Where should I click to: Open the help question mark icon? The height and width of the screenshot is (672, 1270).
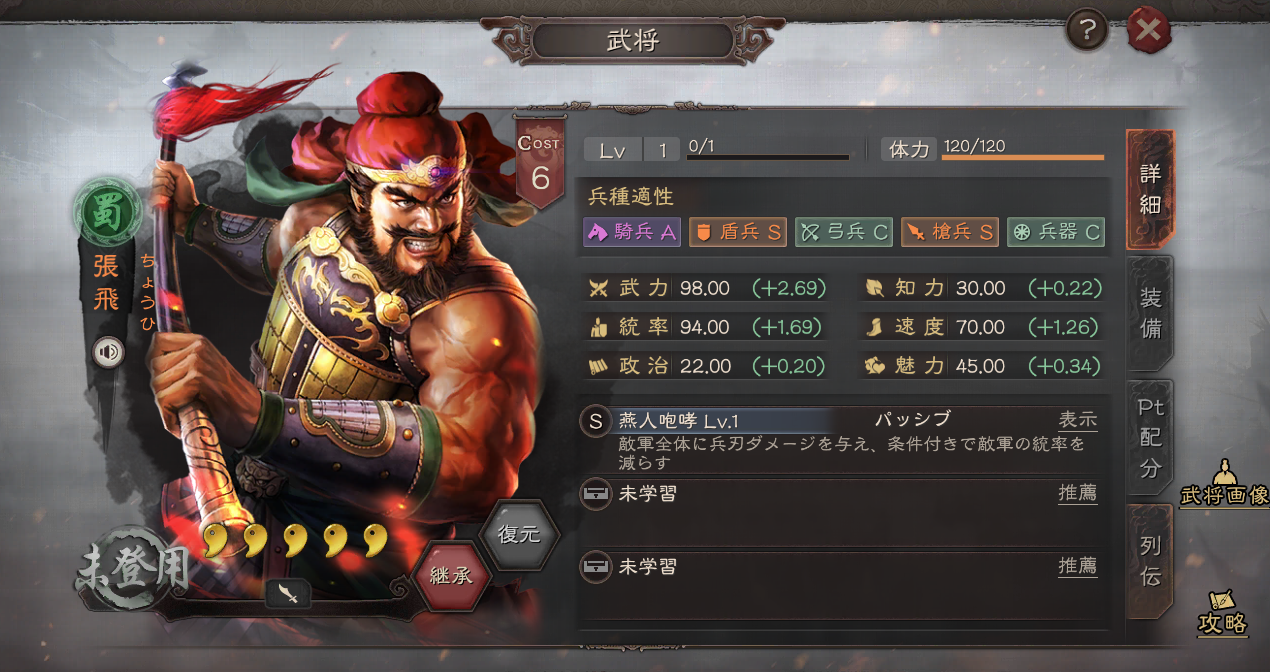[1087, 32]
